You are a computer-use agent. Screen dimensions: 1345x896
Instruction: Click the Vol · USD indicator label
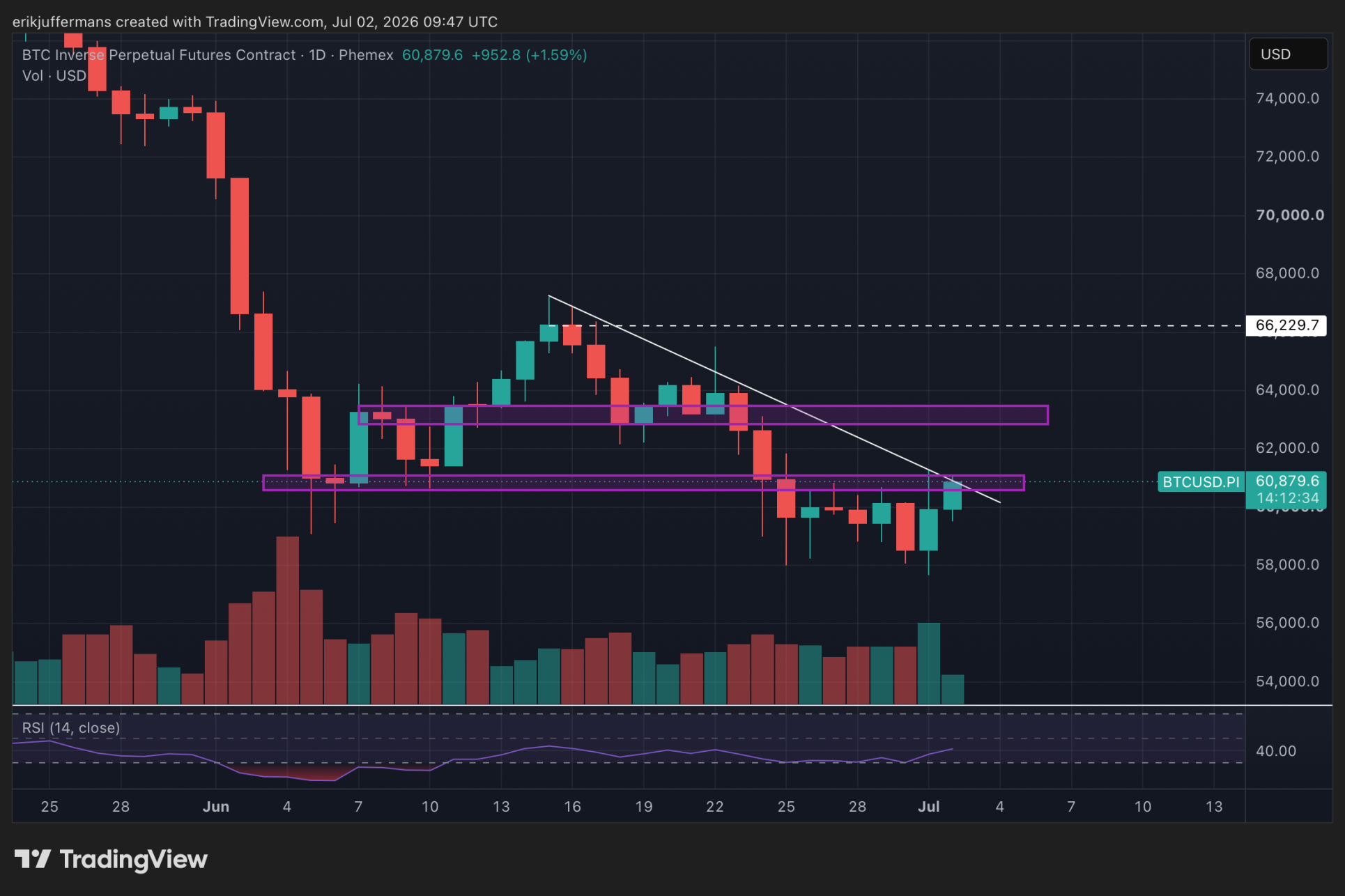tap(54, 75)
